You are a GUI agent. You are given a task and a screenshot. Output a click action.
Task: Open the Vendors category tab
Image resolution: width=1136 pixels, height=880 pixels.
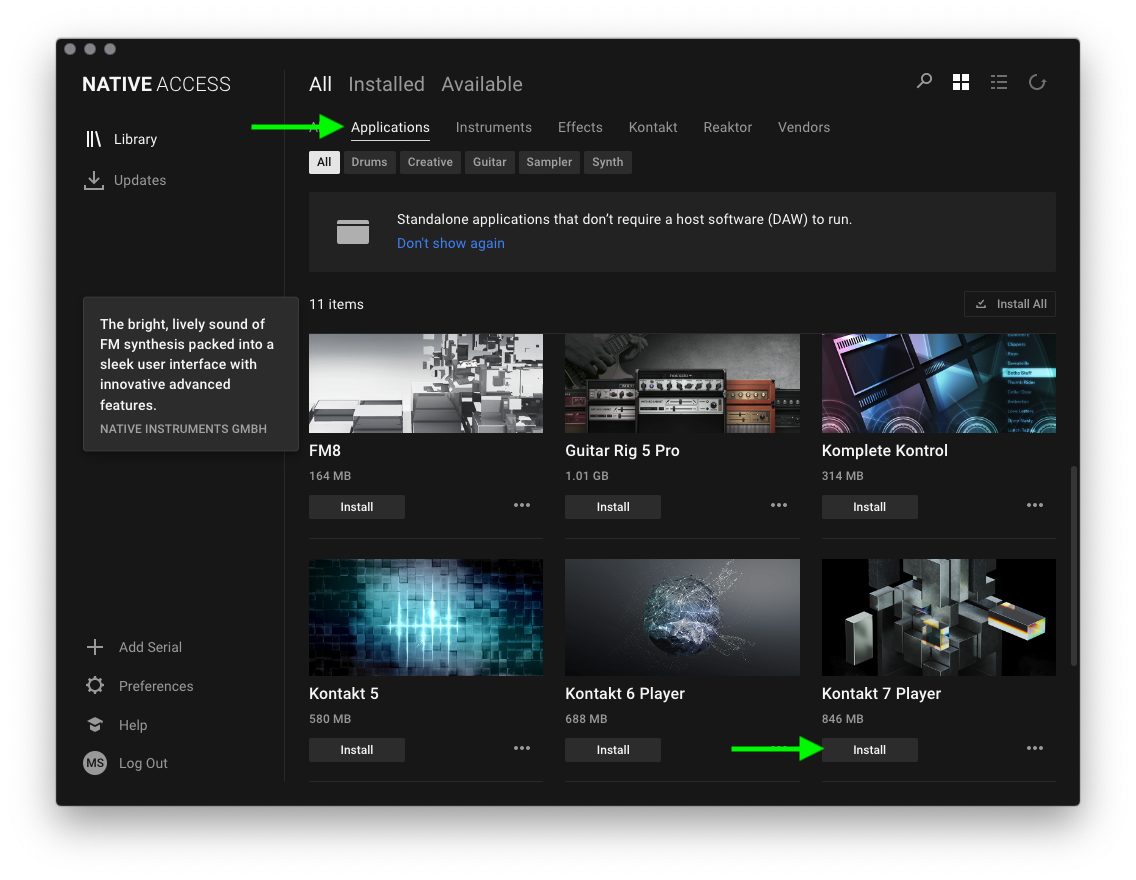(x=803, y=127)
